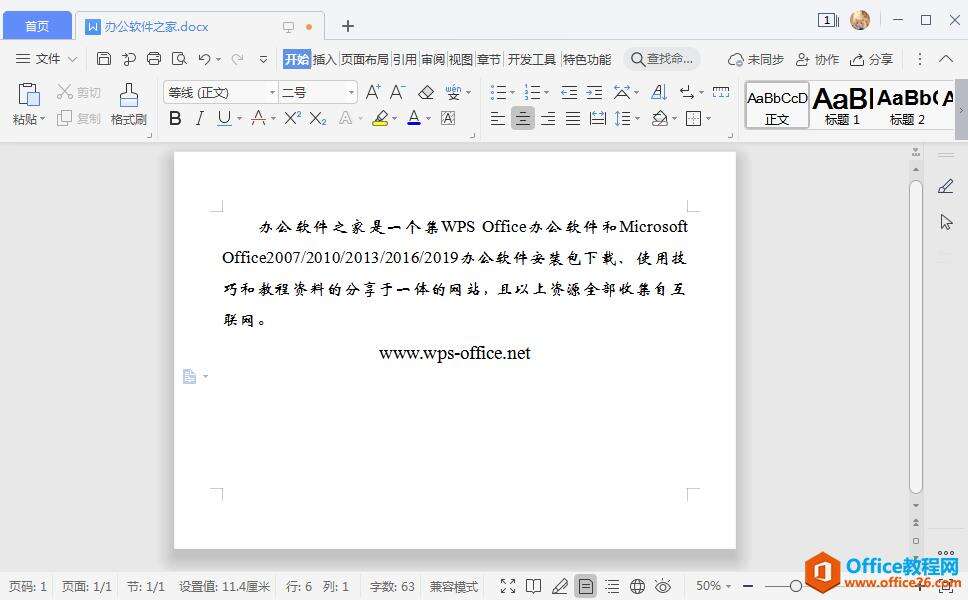The height and width of the screenshot is (600, 968).
Task: Increase font size with A+ icon
Action: (x=372, y=93)
